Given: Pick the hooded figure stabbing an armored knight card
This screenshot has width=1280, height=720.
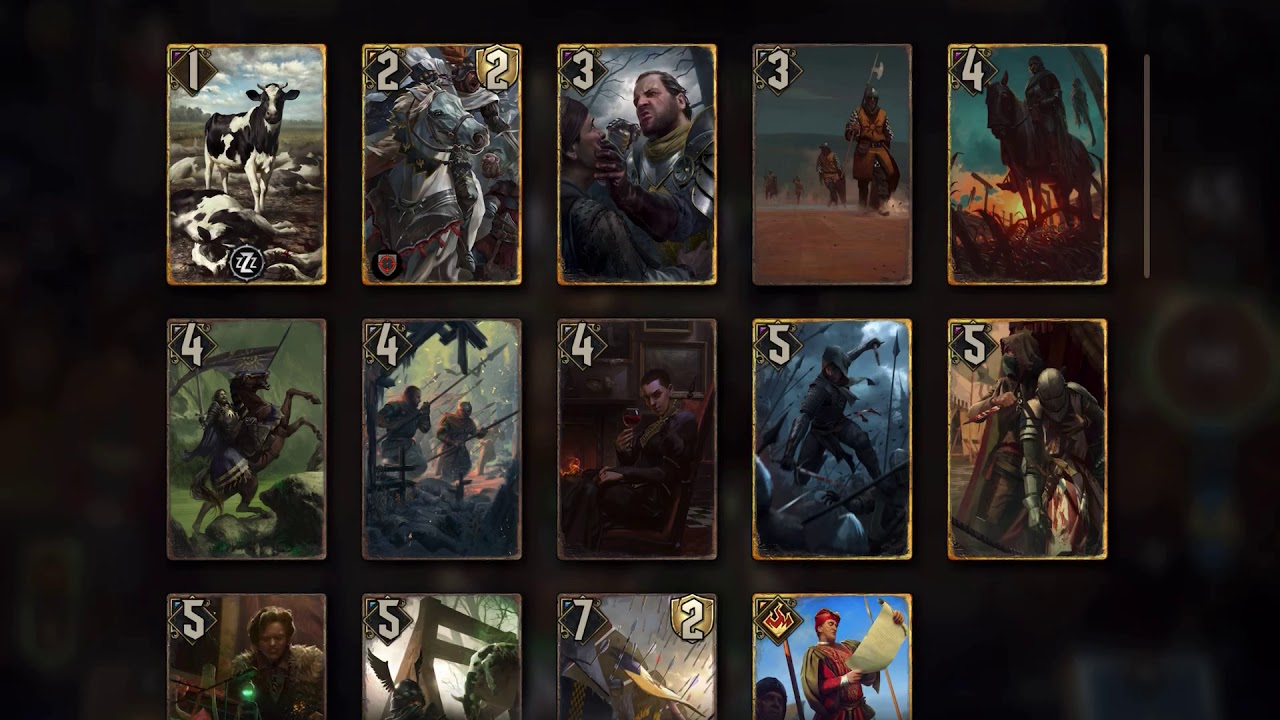Looking at the screenshot, I should coord(1028,439).
